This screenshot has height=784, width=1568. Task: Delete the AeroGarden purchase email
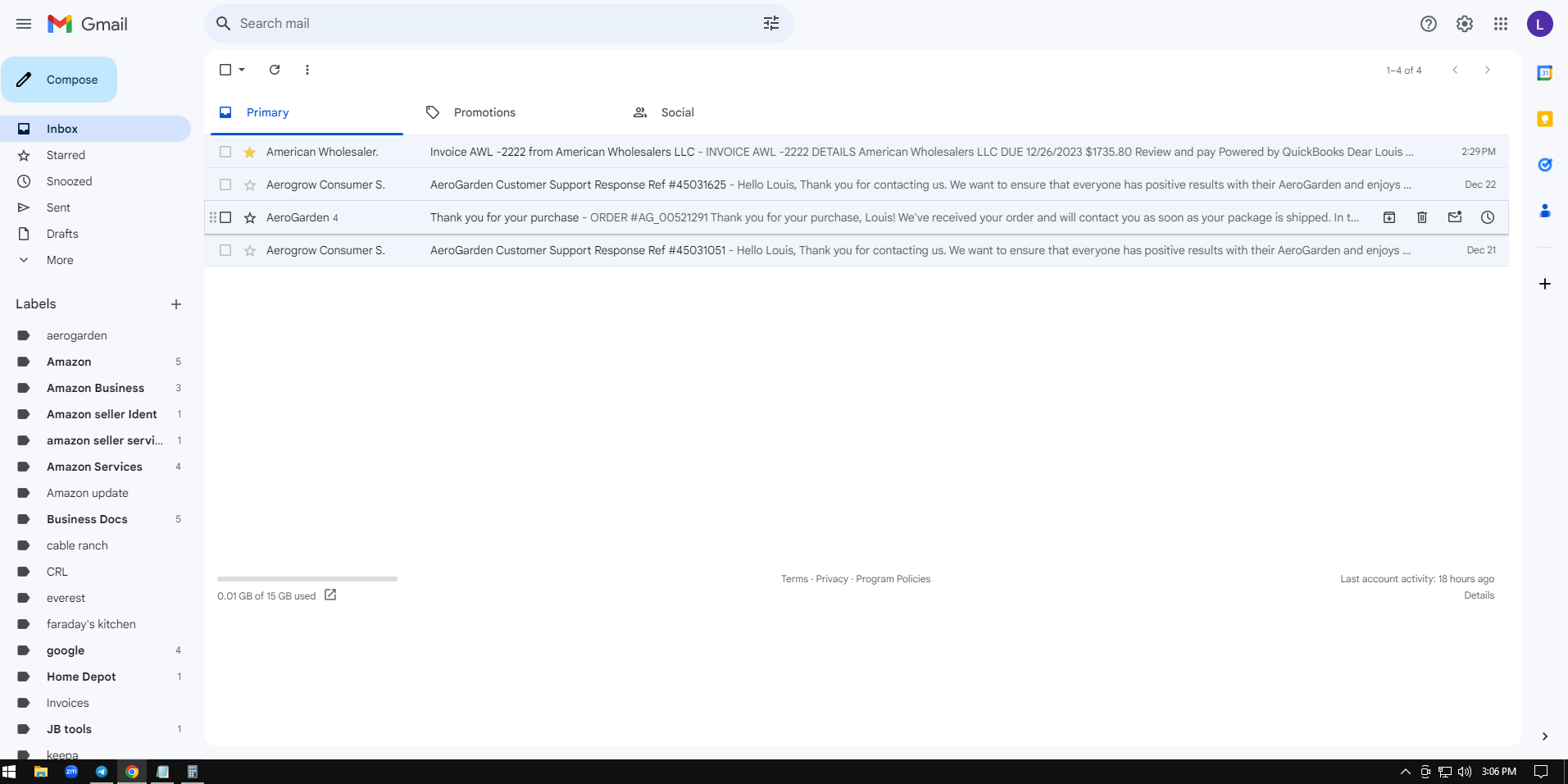[x=1422, y=217]
